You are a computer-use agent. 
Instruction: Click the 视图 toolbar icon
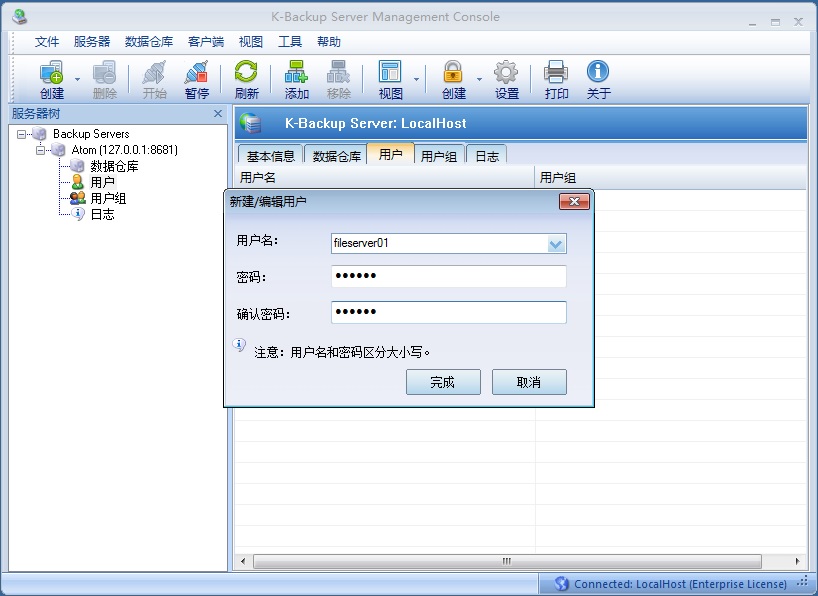pos(390,79)
